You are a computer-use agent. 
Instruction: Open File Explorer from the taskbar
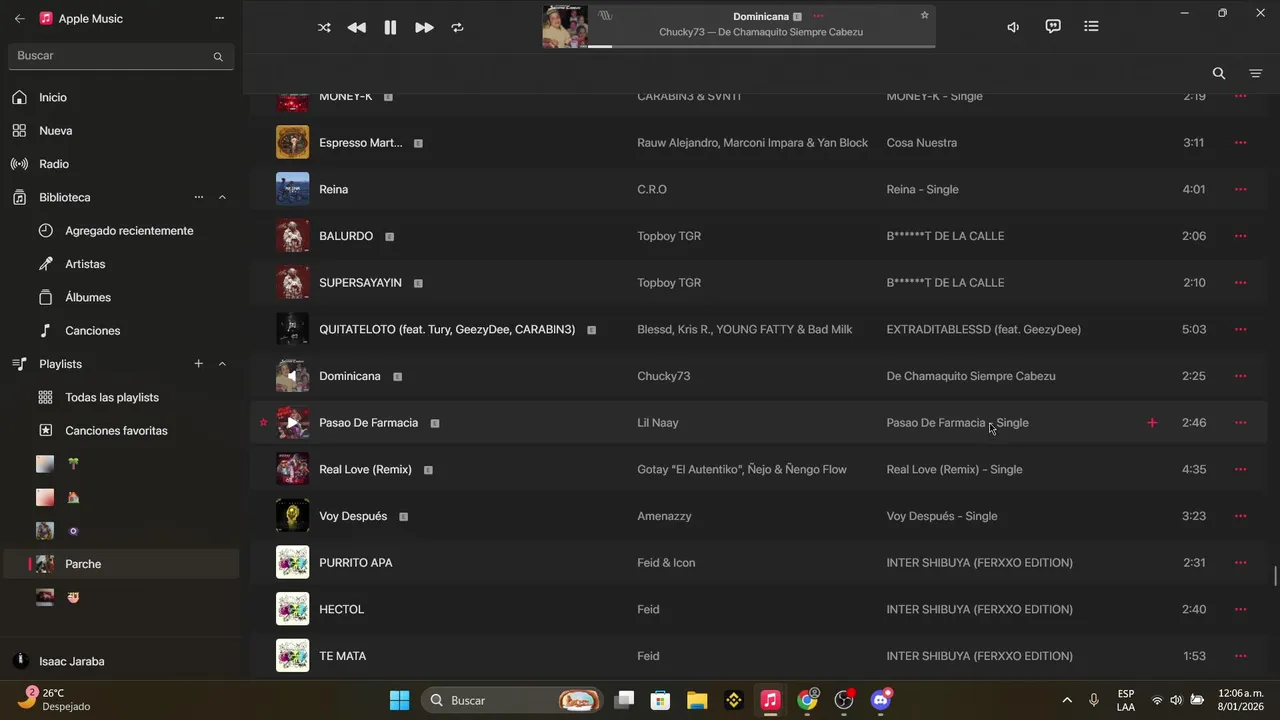[697, 700]
